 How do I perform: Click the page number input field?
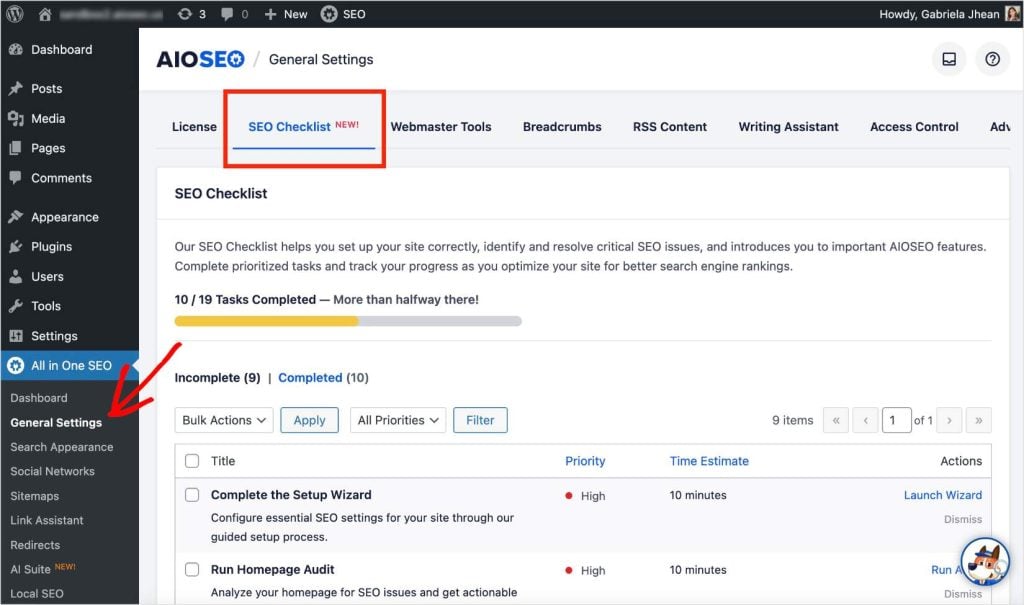click(x=897, y=420)
